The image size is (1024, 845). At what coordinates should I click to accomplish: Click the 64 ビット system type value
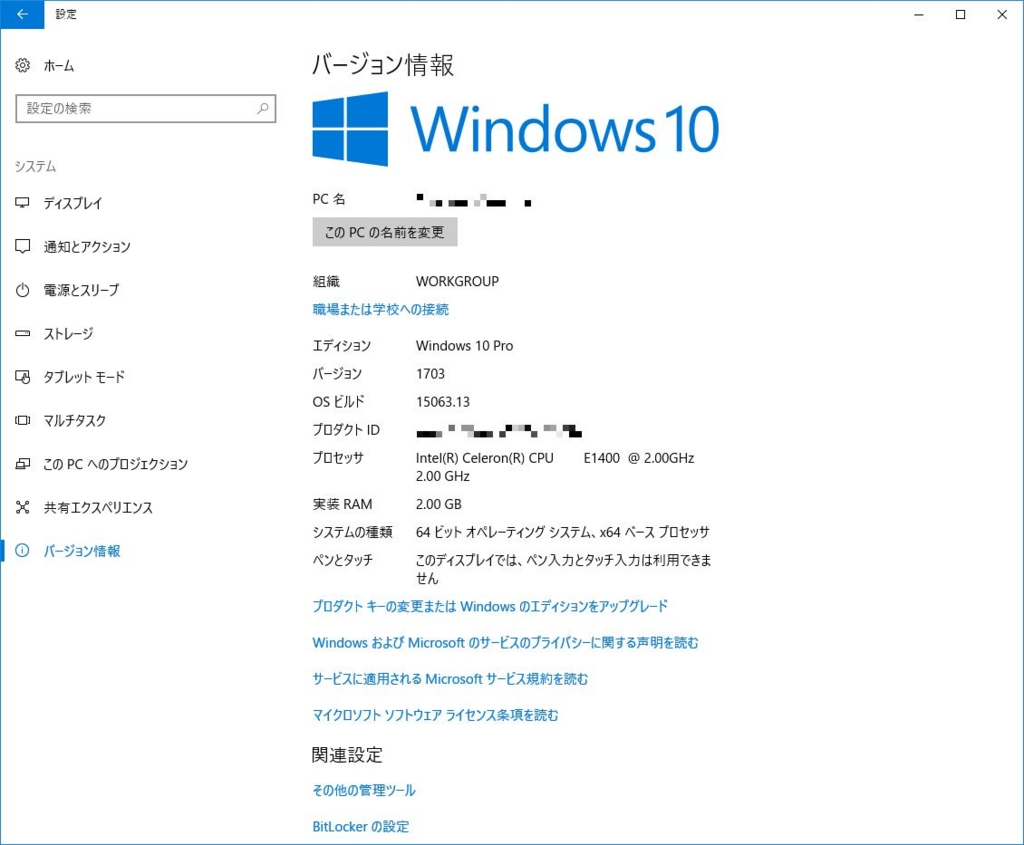(562, 532)
